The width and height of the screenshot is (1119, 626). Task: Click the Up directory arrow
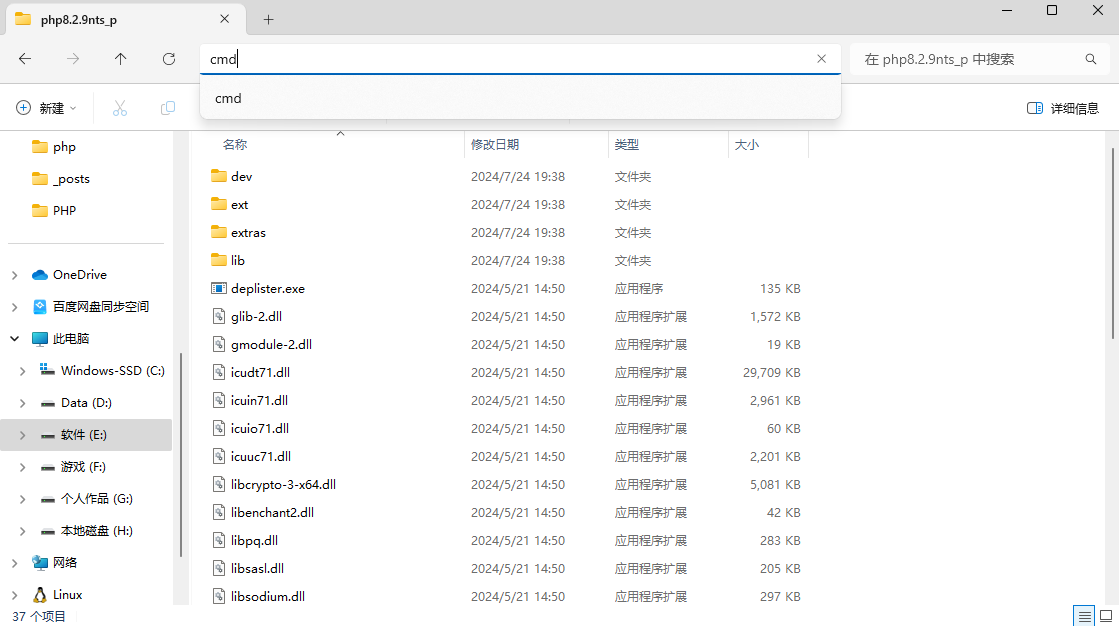[x=121, y=59]
